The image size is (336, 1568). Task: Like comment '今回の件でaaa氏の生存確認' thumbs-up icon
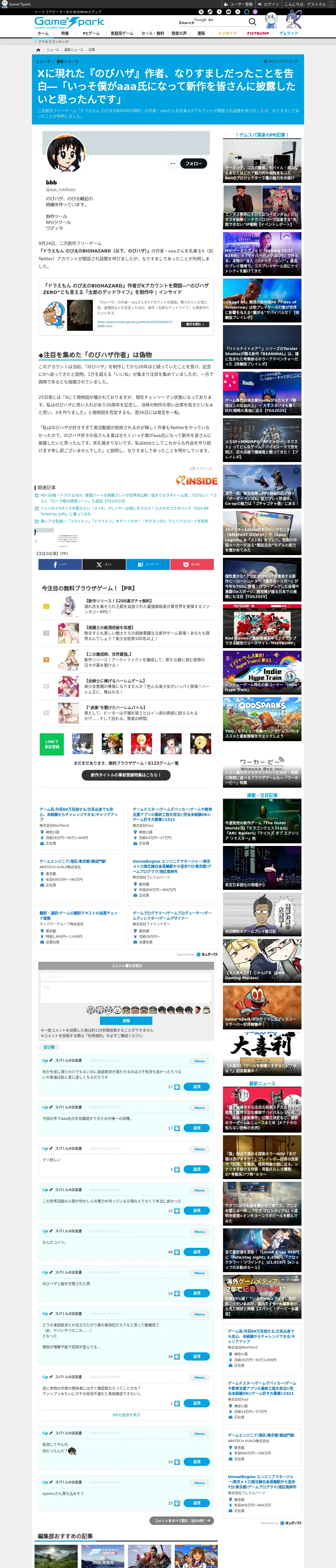point(177,1128)
